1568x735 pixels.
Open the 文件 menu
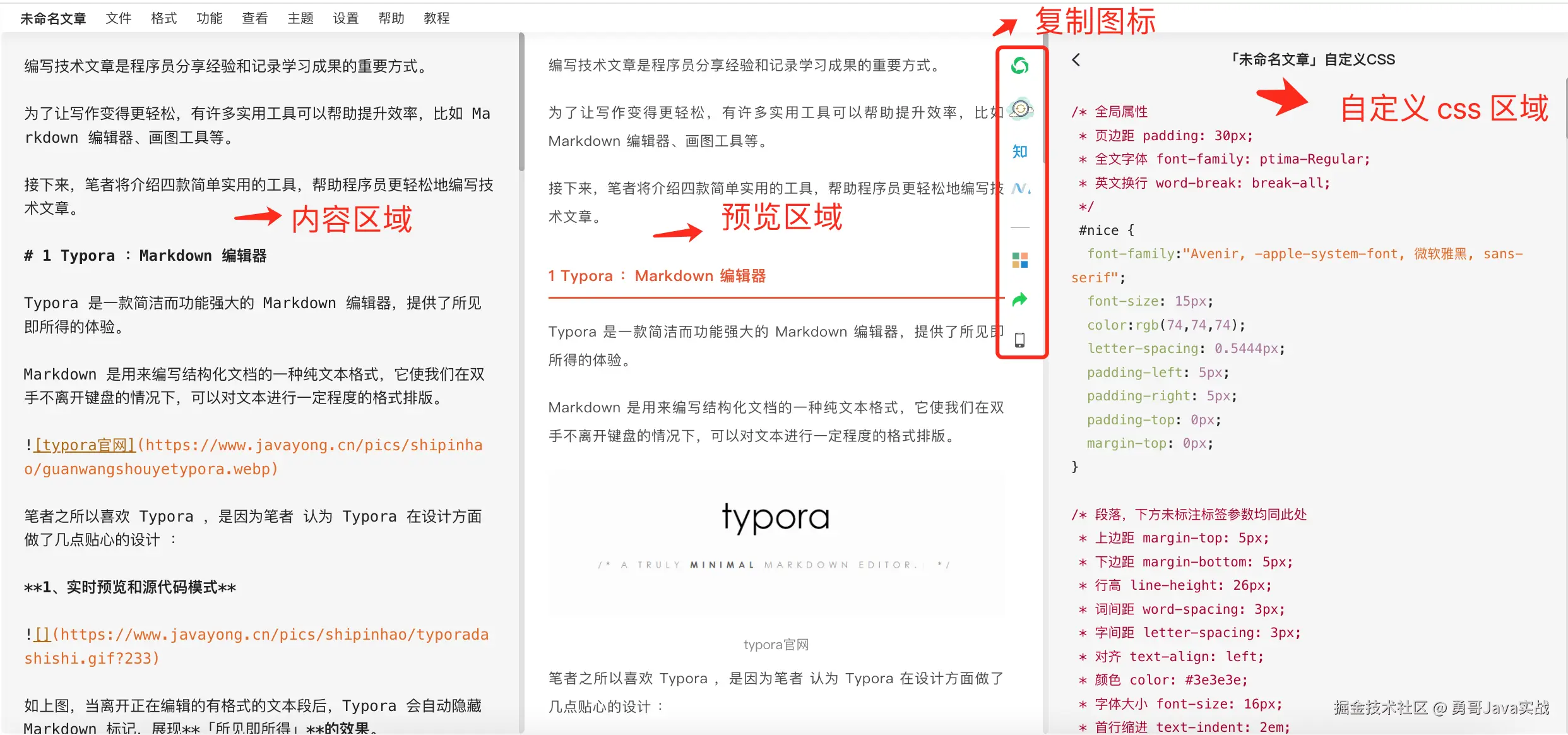(118, 18)
